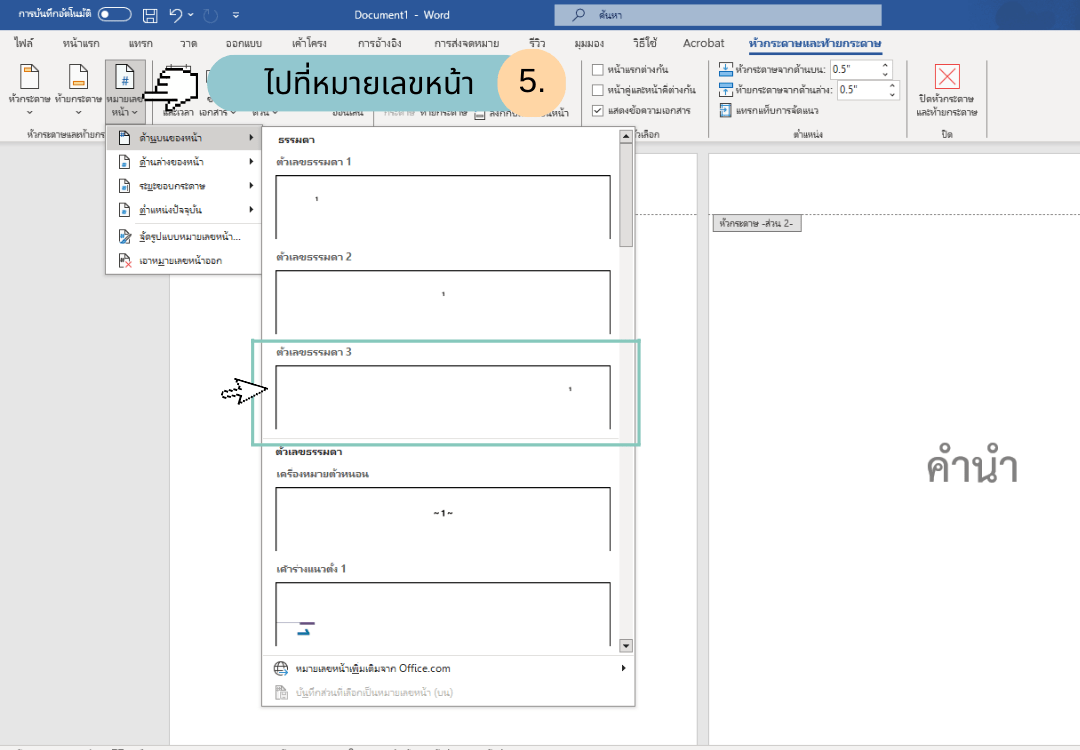Open Customize Quick Access Toolbar dropdown

(x=236, y=14)
